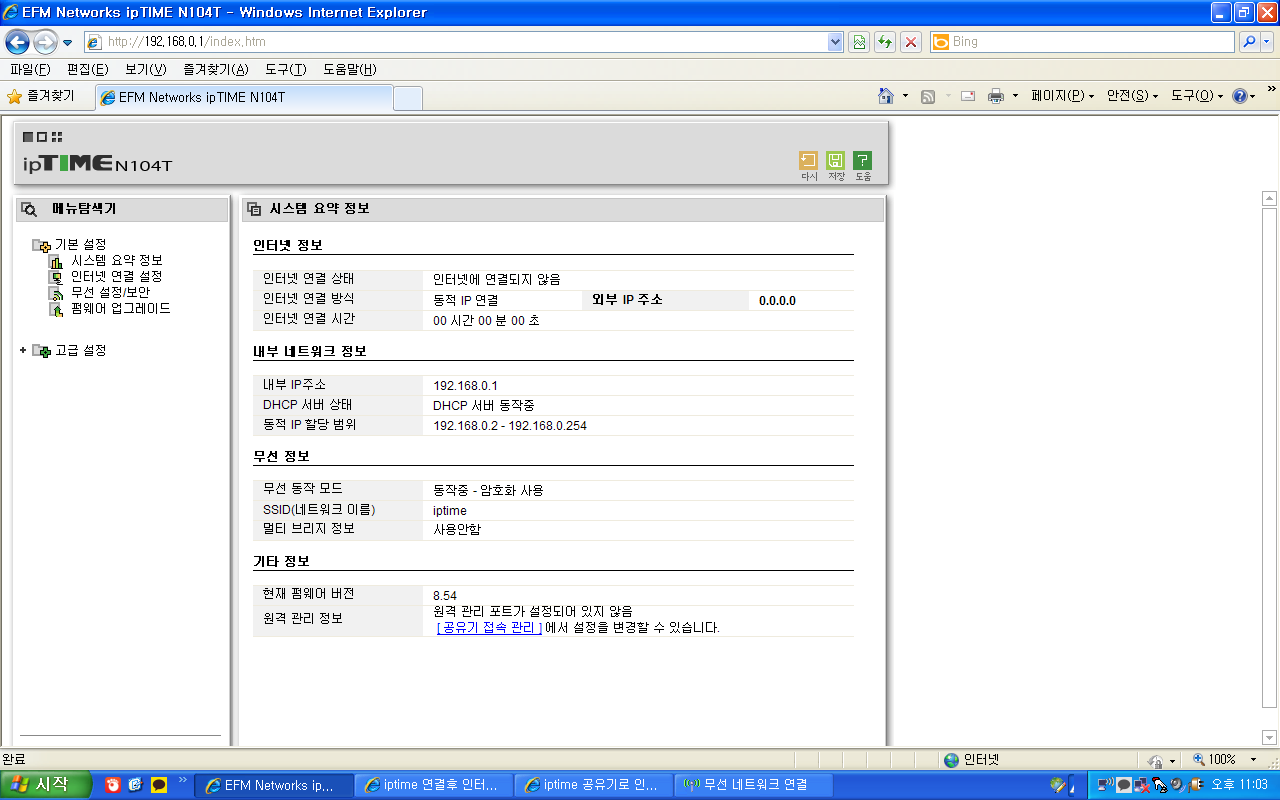This screenshot has height=800, width=1280.
Task: Click the browser Forward arrow button
Action: pos(45,42)
